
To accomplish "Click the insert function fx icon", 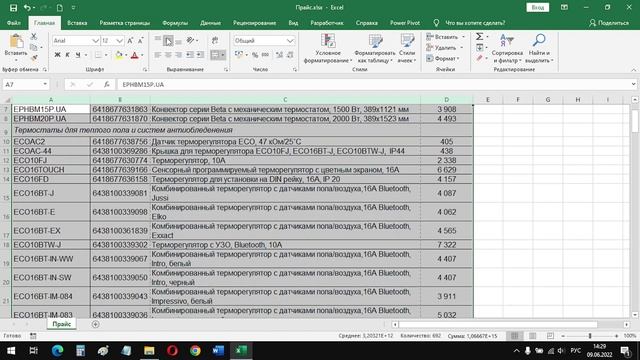I will point(107,84).
